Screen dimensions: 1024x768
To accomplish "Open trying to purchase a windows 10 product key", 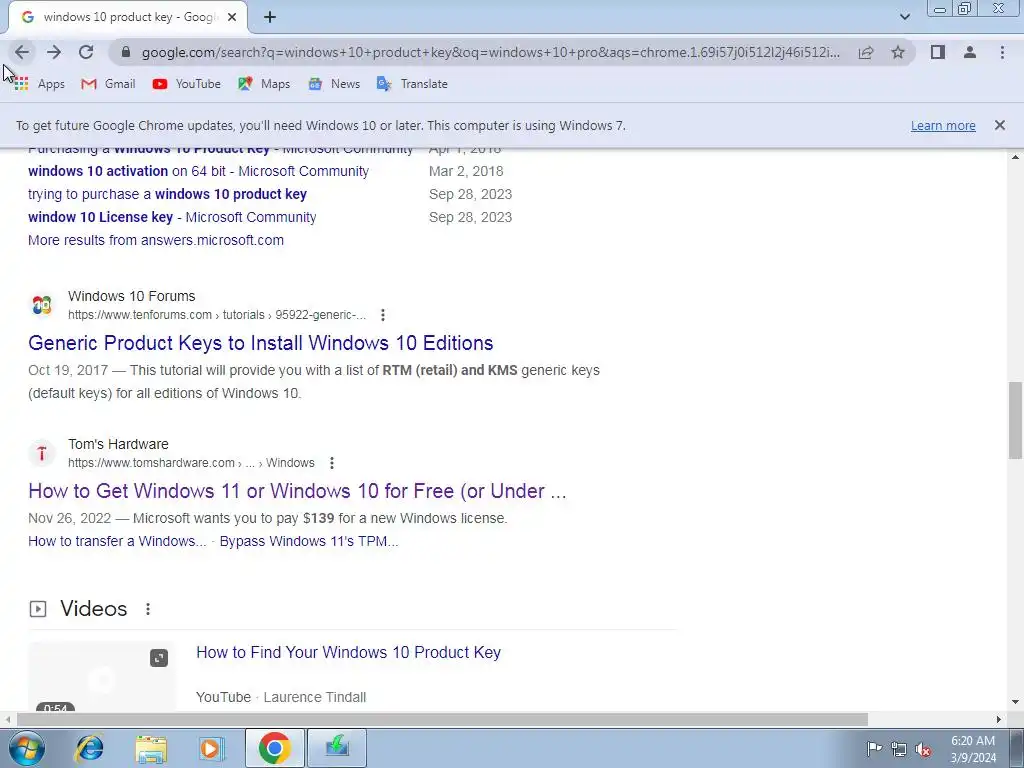I will coord(167,194).
